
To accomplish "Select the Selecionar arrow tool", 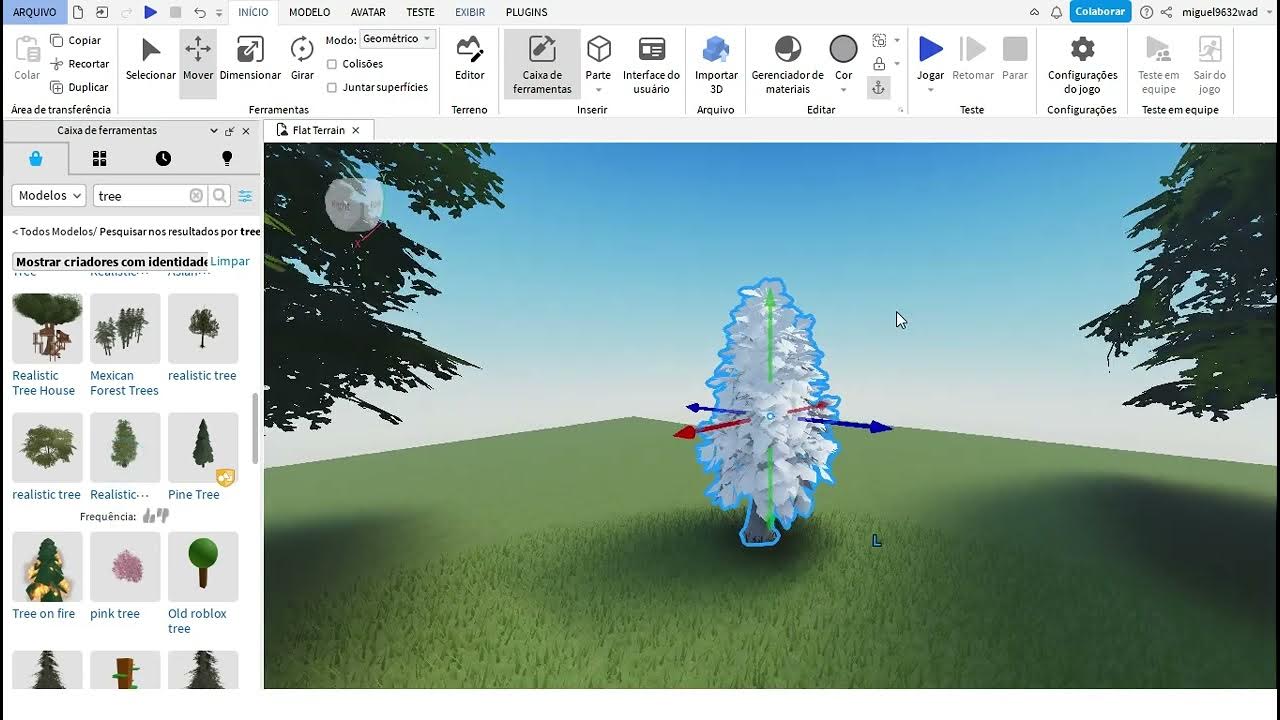I will click(x=151, y=60).
